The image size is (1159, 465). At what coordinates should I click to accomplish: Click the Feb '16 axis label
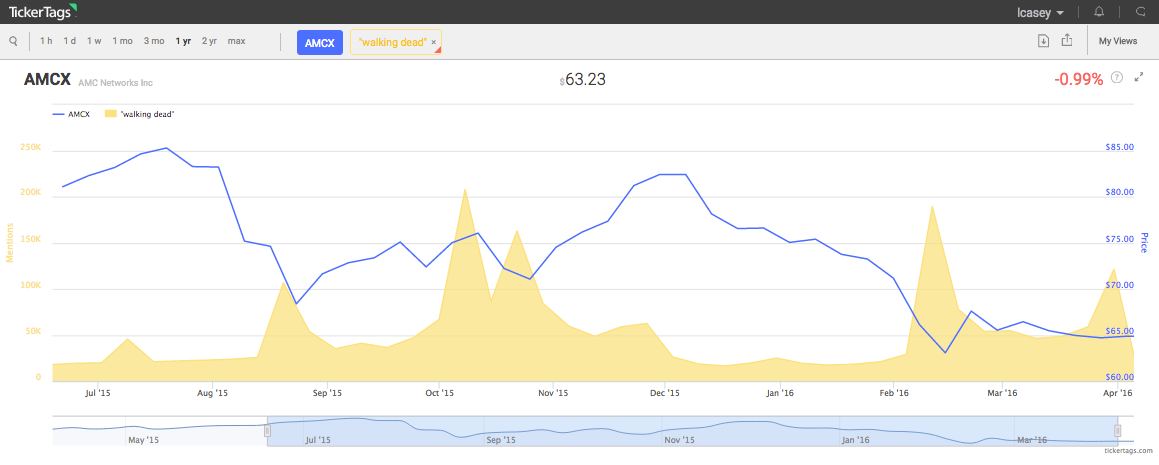click(x=894, y=393)
